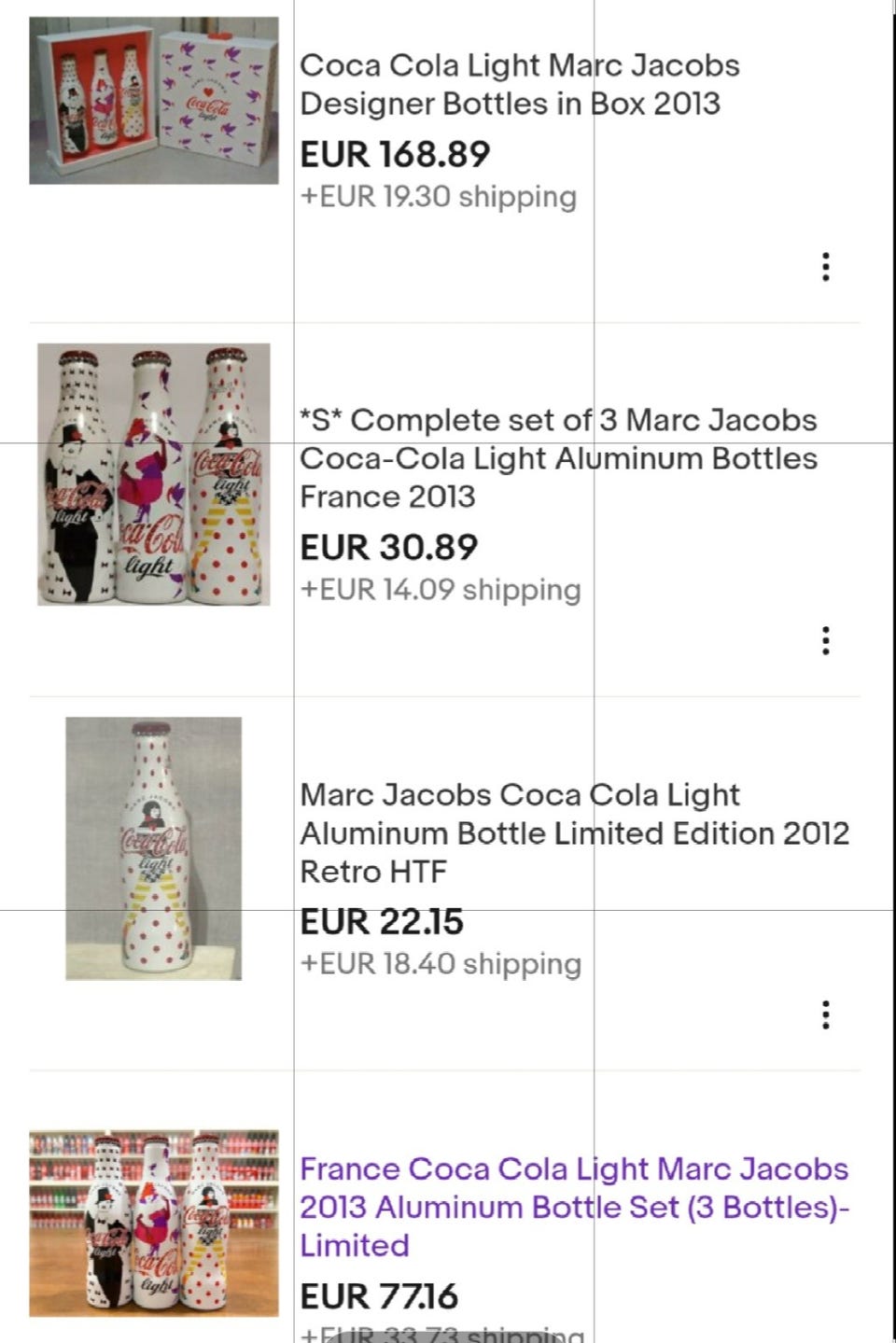Open 'Coca Cola Light Marc Jacobs Designer Bottles' title
Screen dimensions: 896x1343
point(519,84)
